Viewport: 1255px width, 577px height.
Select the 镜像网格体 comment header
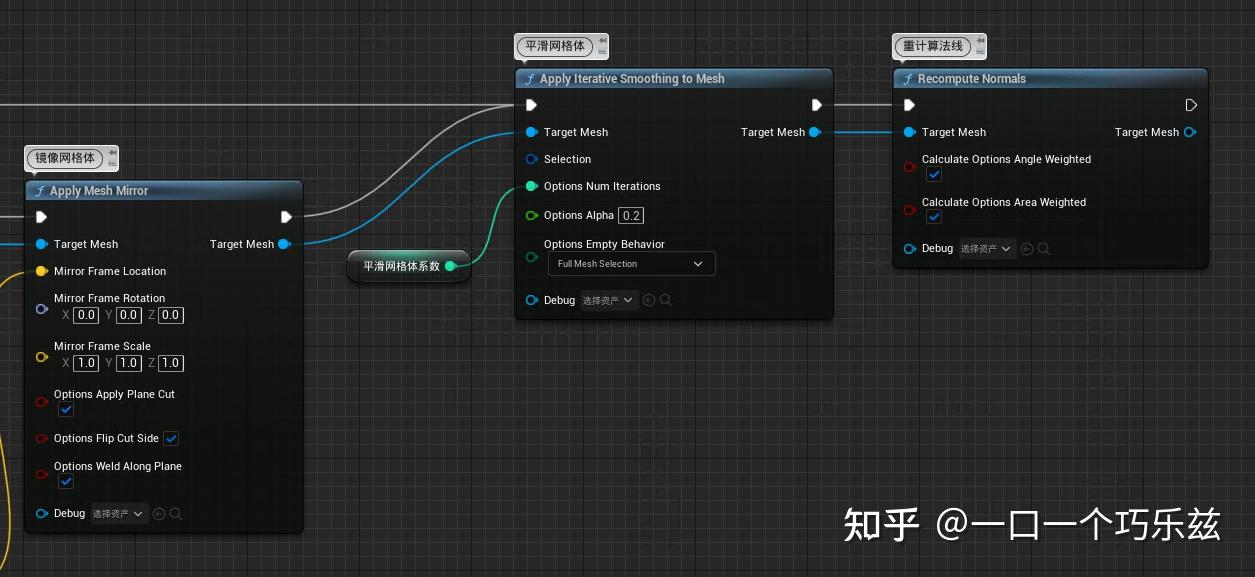[64, 158]
